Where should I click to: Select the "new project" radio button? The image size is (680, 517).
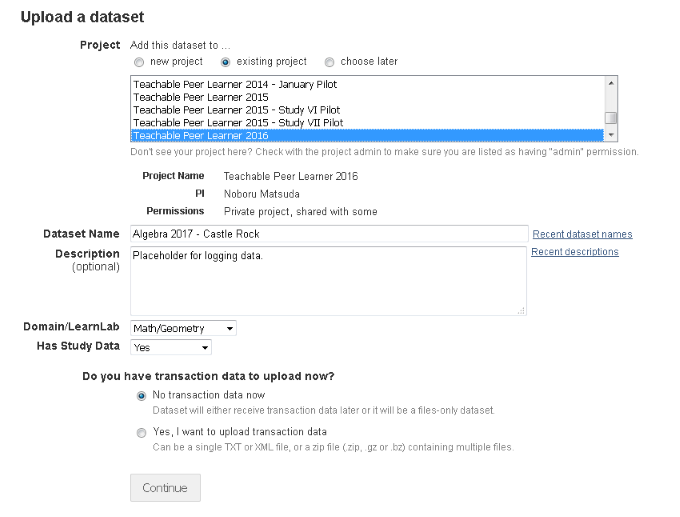139,62
